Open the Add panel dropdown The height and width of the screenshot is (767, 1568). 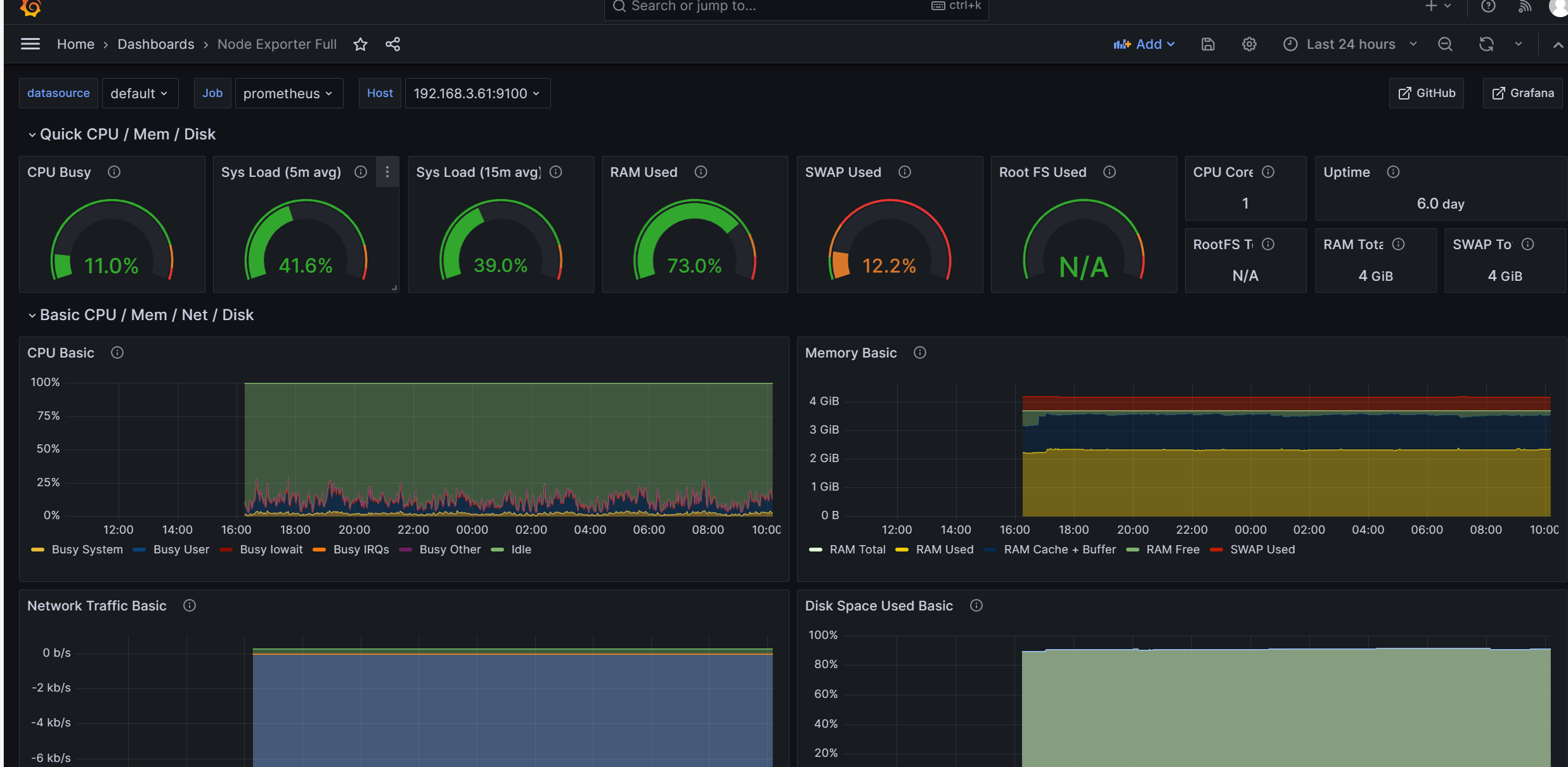pyautogui.click(x=1144, y=44)
